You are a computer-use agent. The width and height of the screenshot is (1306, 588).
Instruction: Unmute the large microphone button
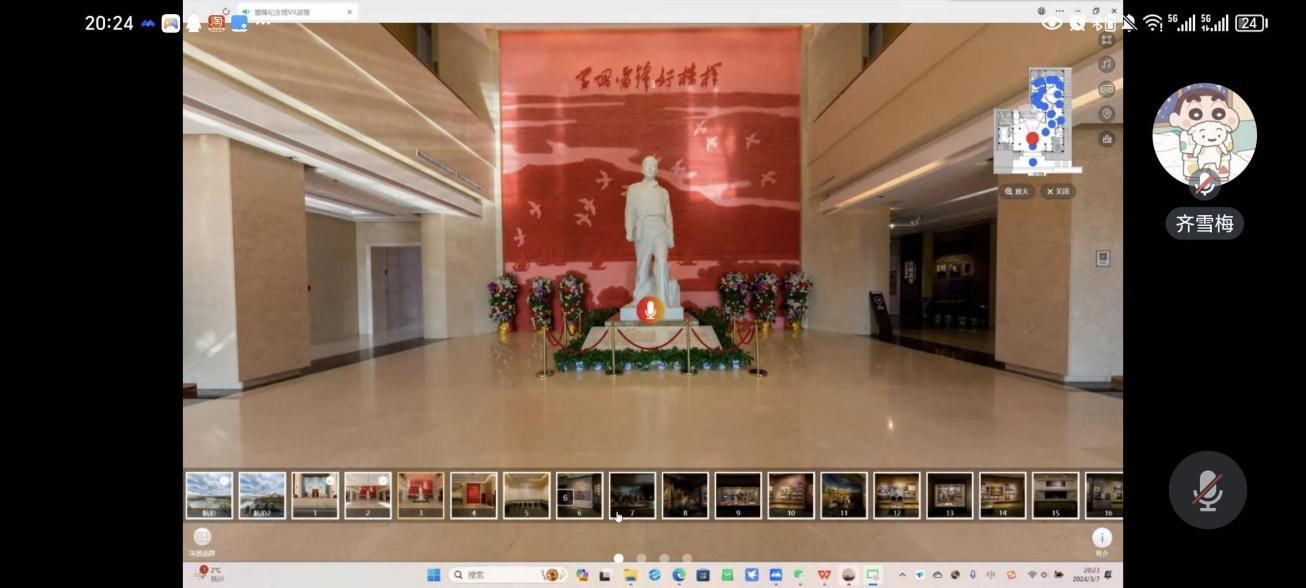pos(1207,490)
